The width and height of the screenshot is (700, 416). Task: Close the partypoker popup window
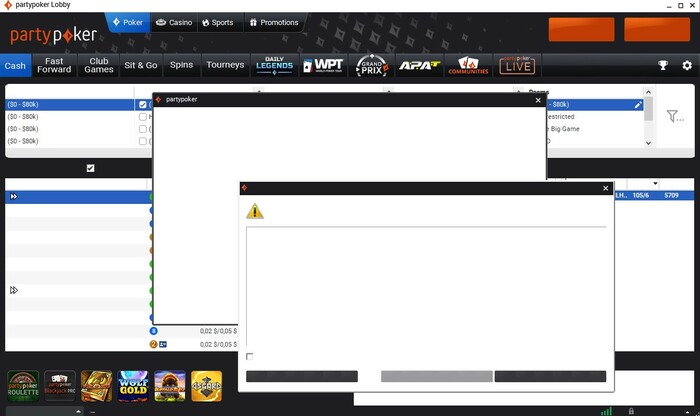tap(538, 100)
